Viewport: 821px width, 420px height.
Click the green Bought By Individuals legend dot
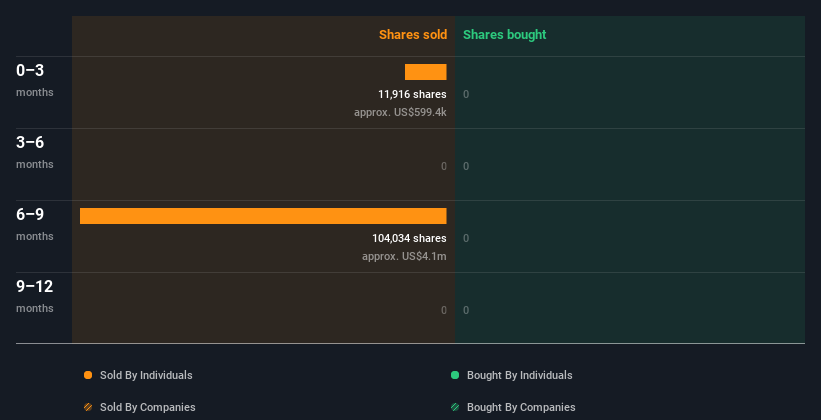tap(455, 375)
